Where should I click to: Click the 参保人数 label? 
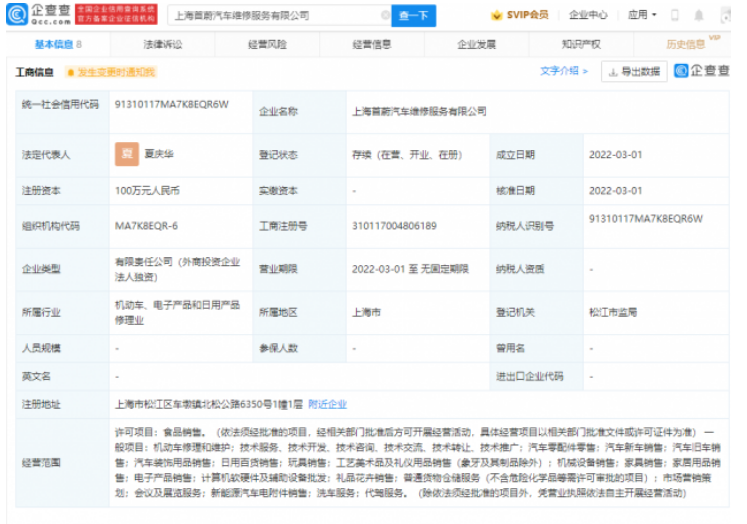[x=278, y=348]
